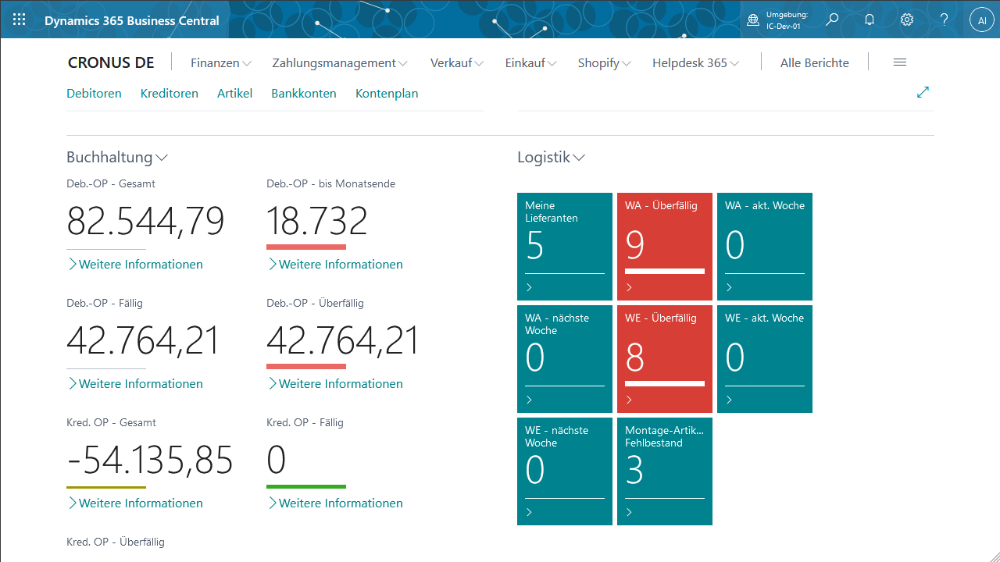Weitere Informationen under Deb.-OP - bis Monatsende
This screenshot has height=562, width=1000.
335,264
